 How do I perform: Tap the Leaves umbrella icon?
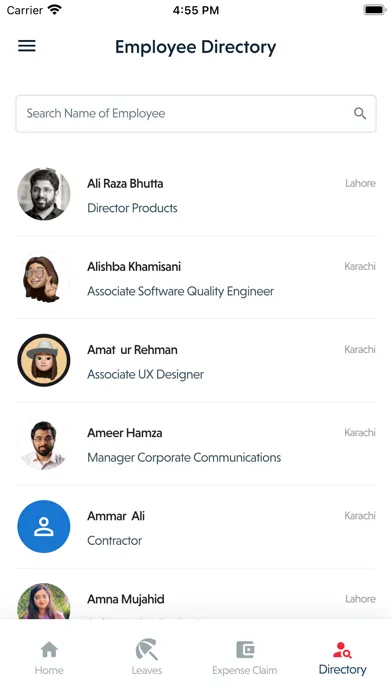(147, 649)
